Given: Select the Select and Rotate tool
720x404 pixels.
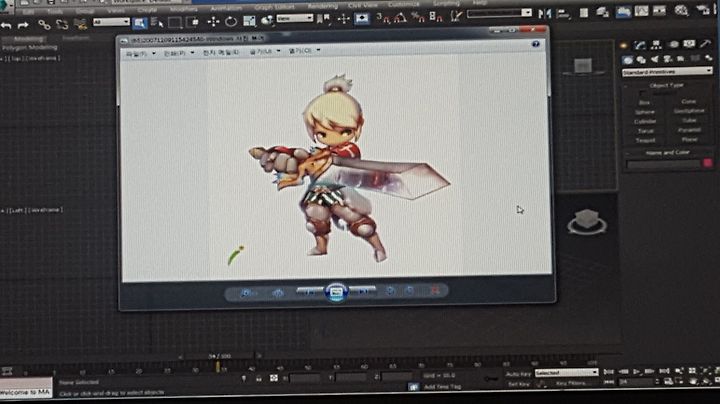Looking at the screenshot, I should tap(231, 21).
